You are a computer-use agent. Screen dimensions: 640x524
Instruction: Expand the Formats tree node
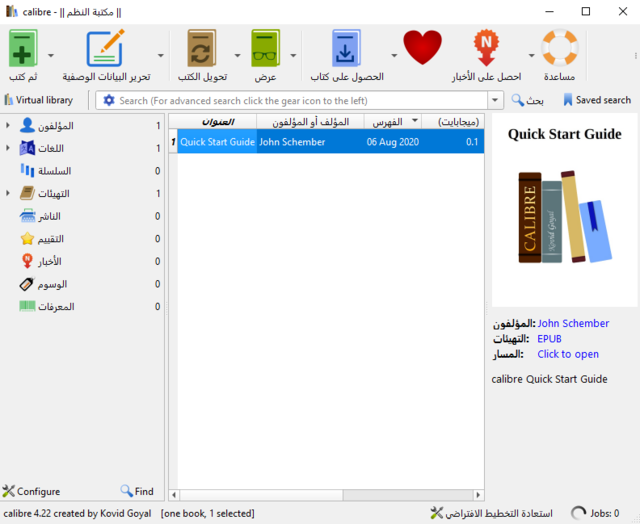tap(8, 193)
